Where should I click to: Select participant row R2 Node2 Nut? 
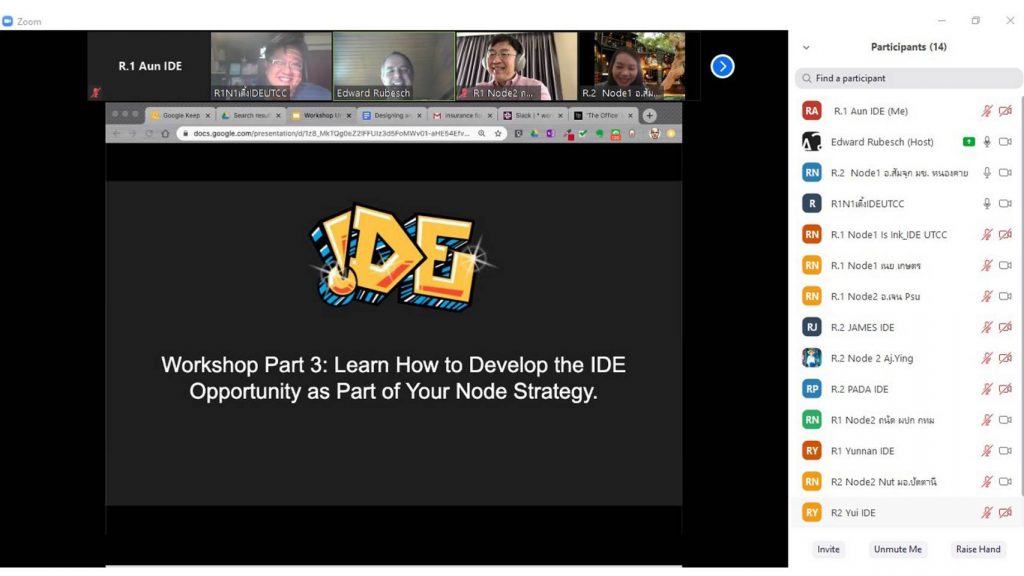click(906, 482)
